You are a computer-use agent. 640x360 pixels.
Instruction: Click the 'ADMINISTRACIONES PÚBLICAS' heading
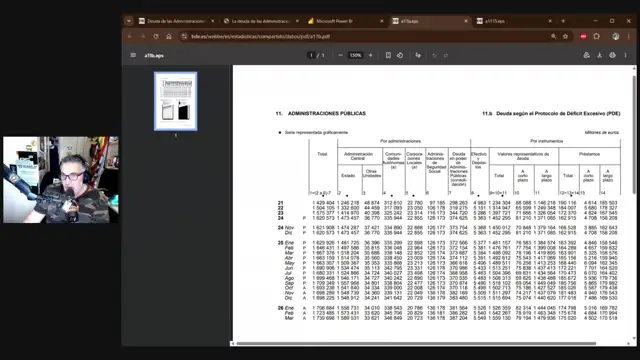(x=327, y=113)
